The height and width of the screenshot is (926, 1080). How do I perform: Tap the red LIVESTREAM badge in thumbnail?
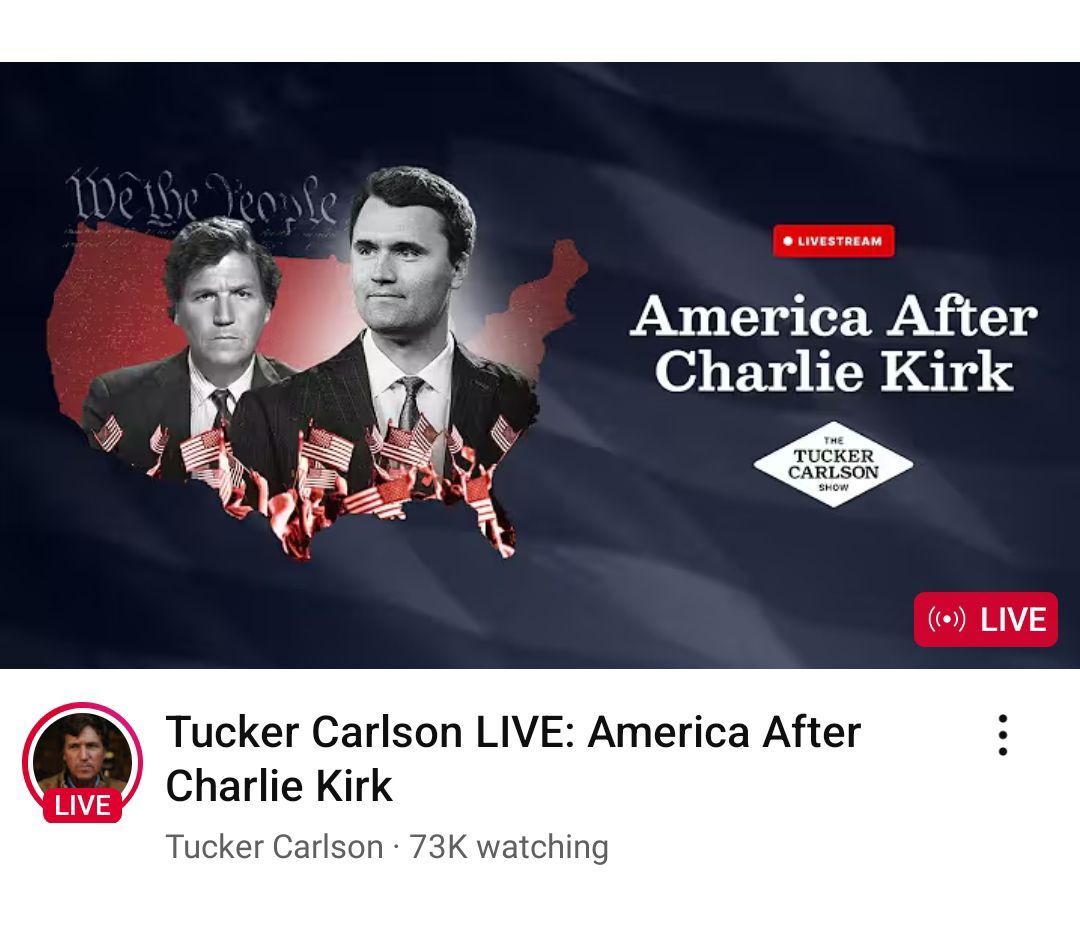833,241
